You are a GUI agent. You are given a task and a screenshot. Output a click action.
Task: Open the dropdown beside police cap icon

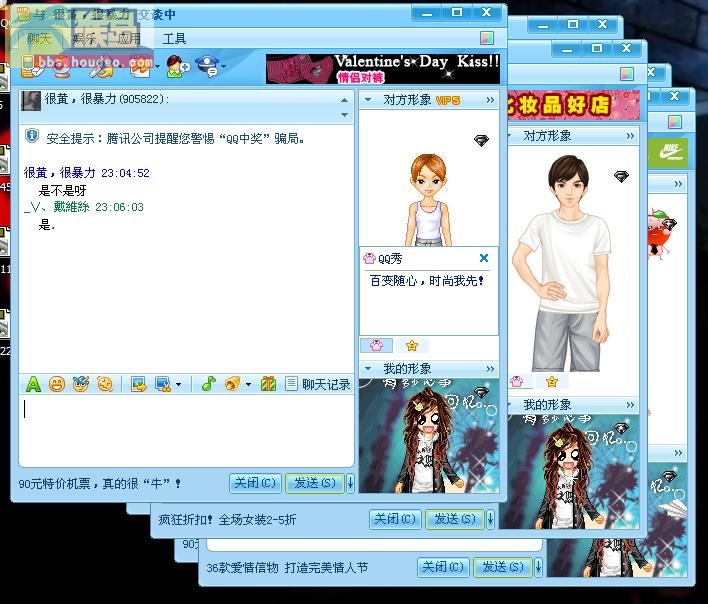[x=224, y=67]
